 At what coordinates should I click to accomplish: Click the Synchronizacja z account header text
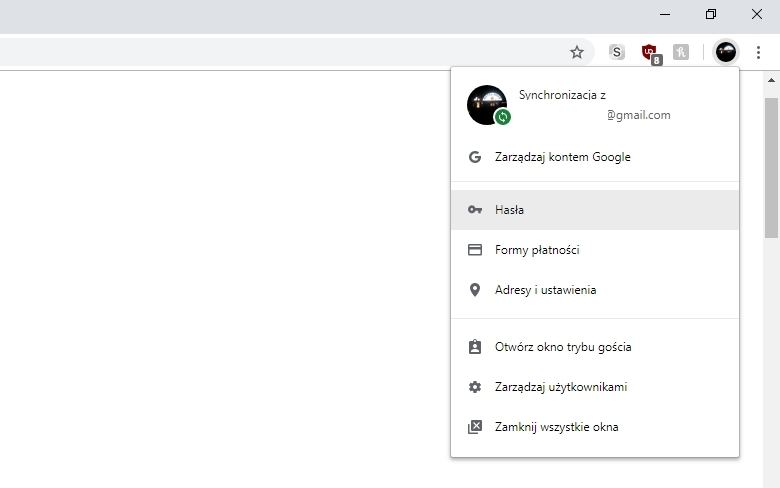[562, 95]
